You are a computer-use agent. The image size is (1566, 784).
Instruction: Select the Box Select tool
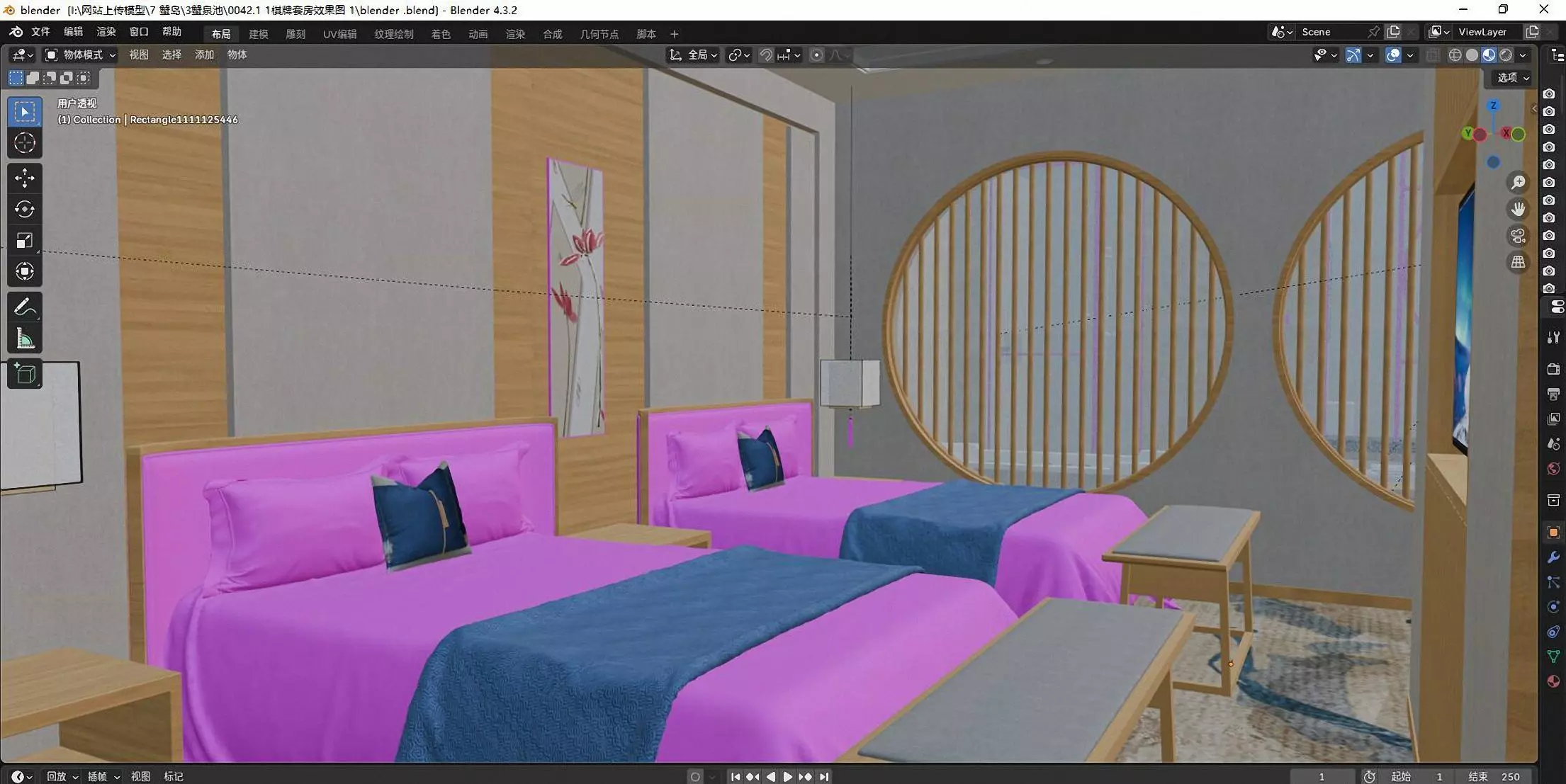point(25,112)
